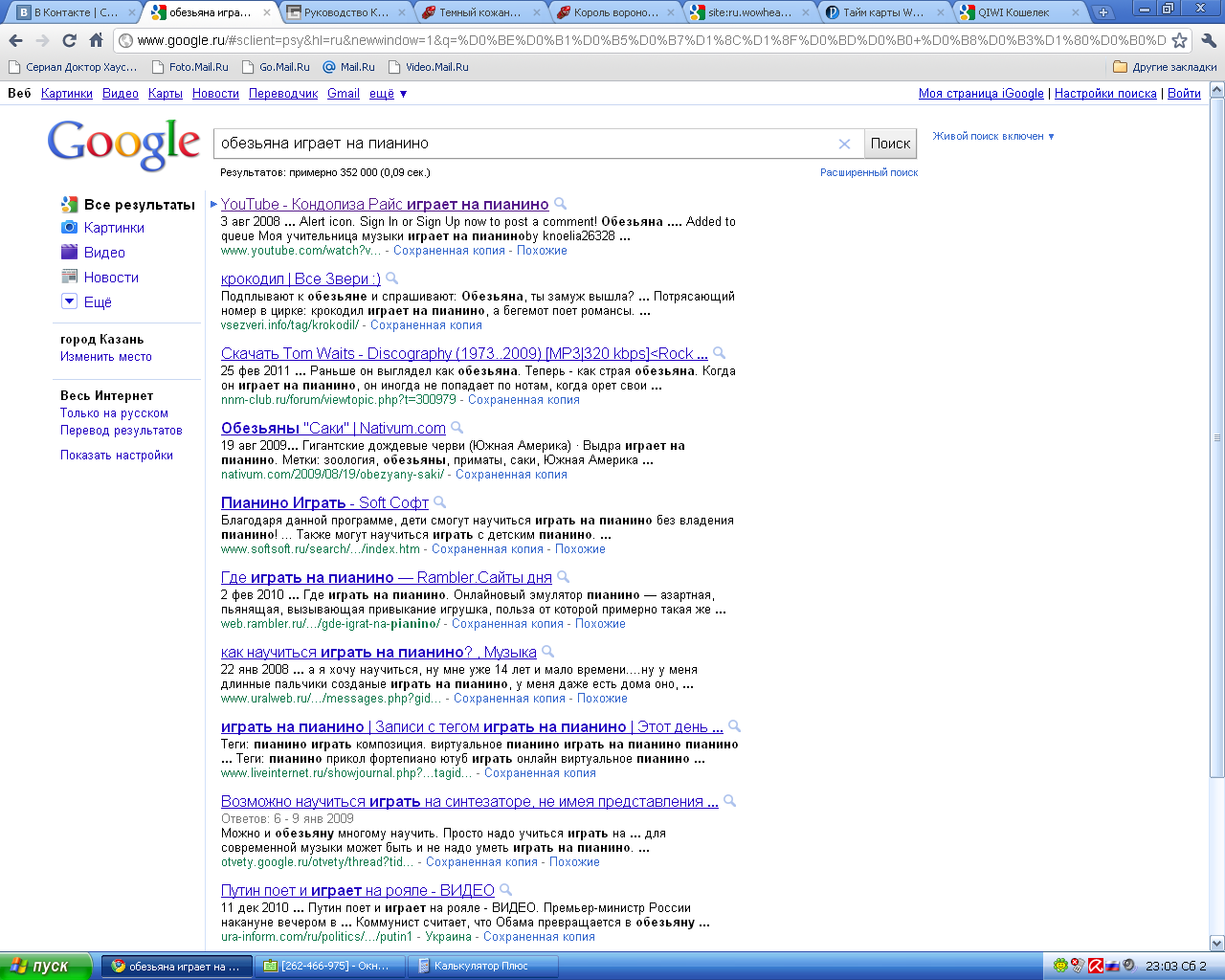Click the magnifier beside Пианино Играть - Soft Софт

439,502
